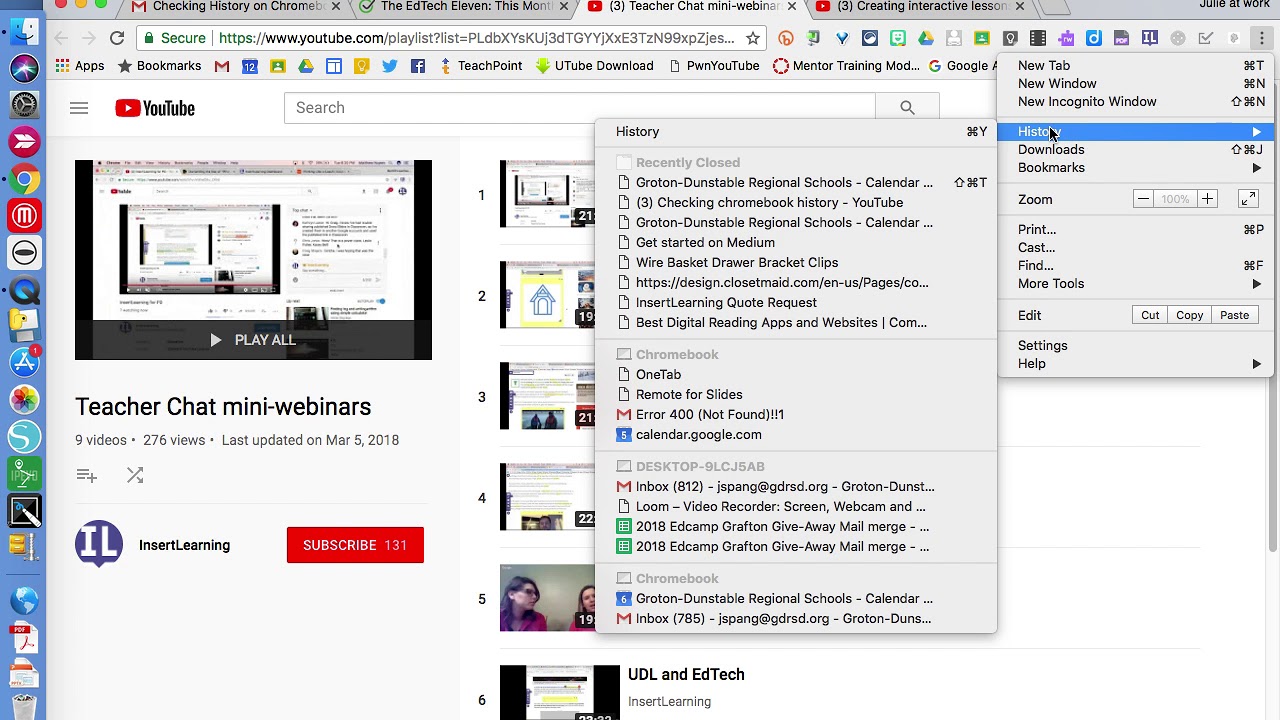Increase zoom with the plus button
The width and height of the screenshot is (1280, 720).
(x=1207, y=199)
